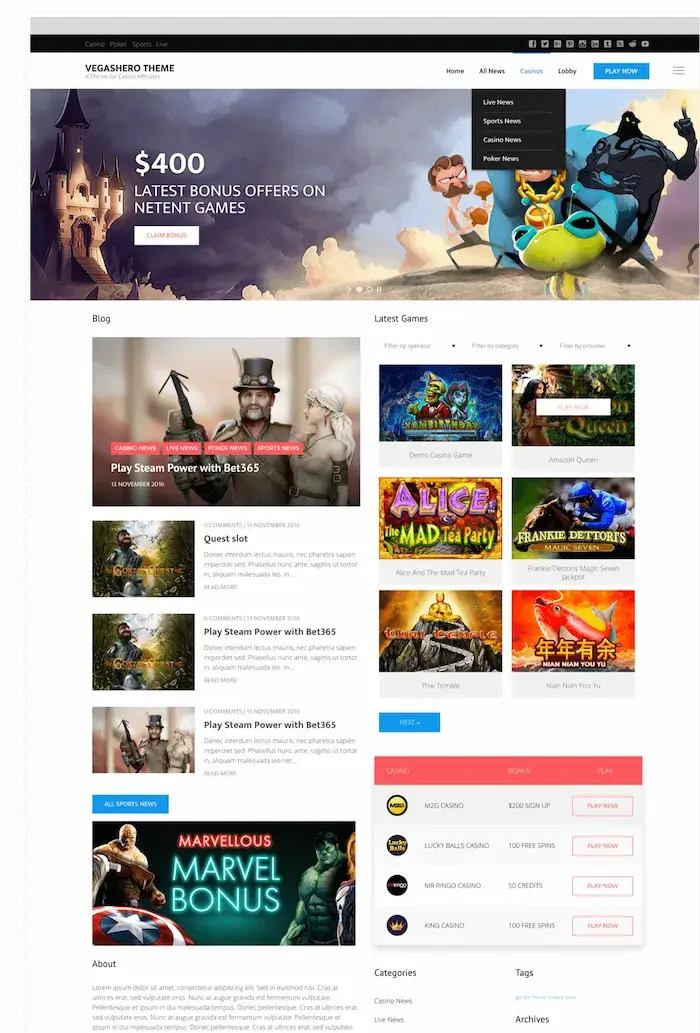Click the Mr Ringo casino logo icon
This screenshot has height=1033, width=700.
(397, 885)
